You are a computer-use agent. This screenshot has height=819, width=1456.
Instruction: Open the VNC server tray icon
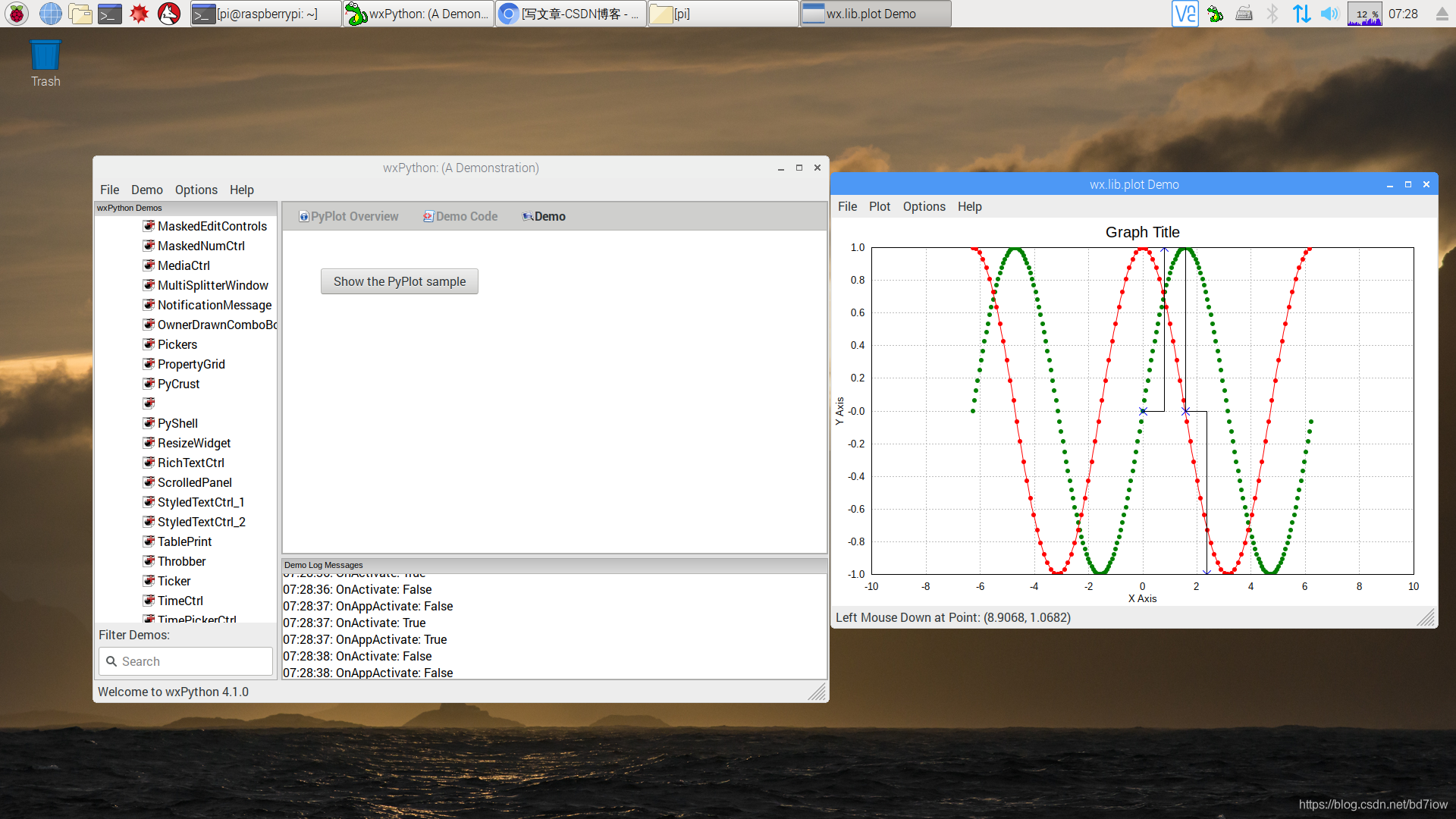tap(1185, 14)
